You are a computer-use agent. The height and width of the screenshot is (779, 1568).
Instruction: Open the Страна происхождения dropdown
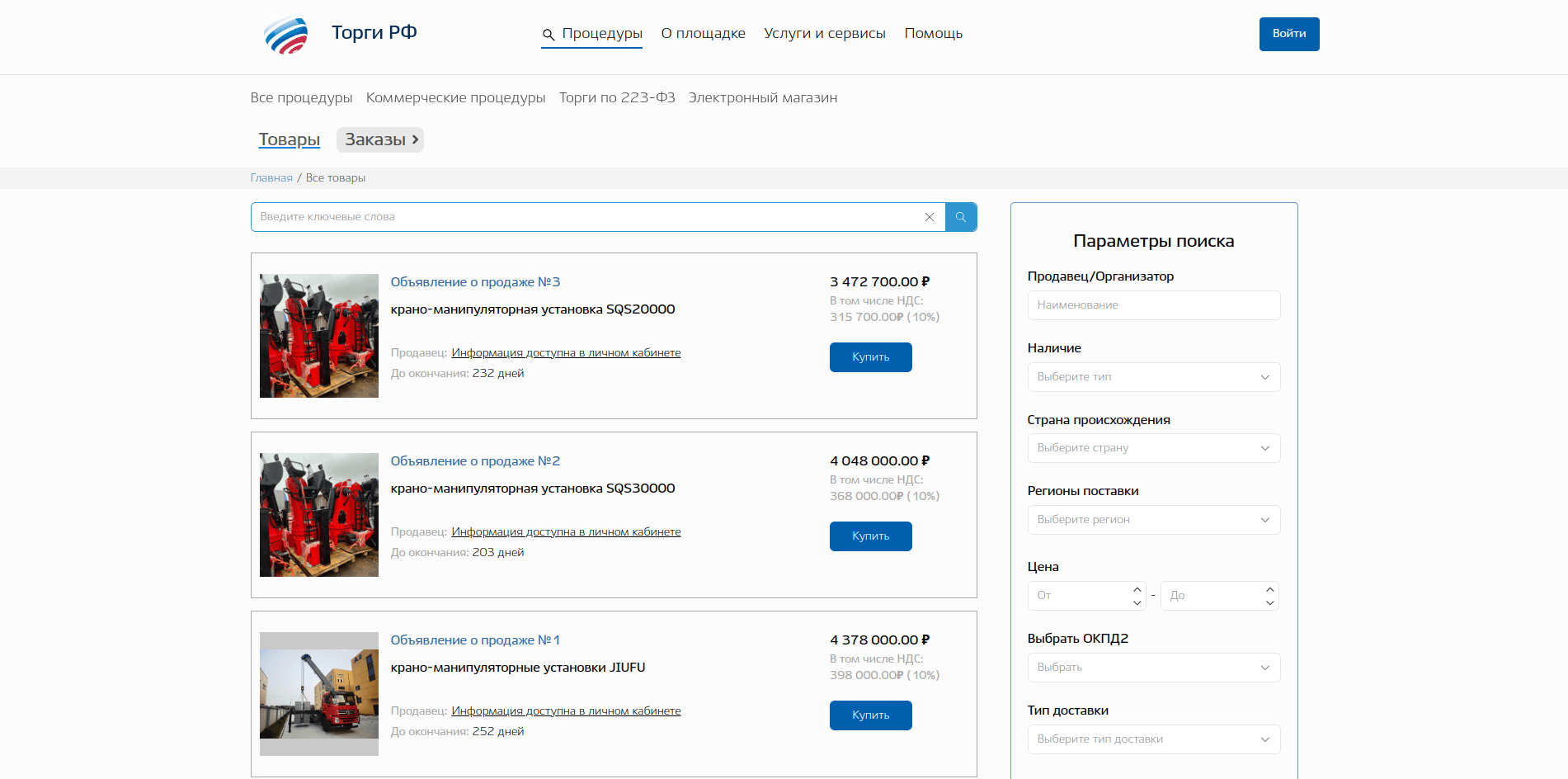(x=1153, y=448)
